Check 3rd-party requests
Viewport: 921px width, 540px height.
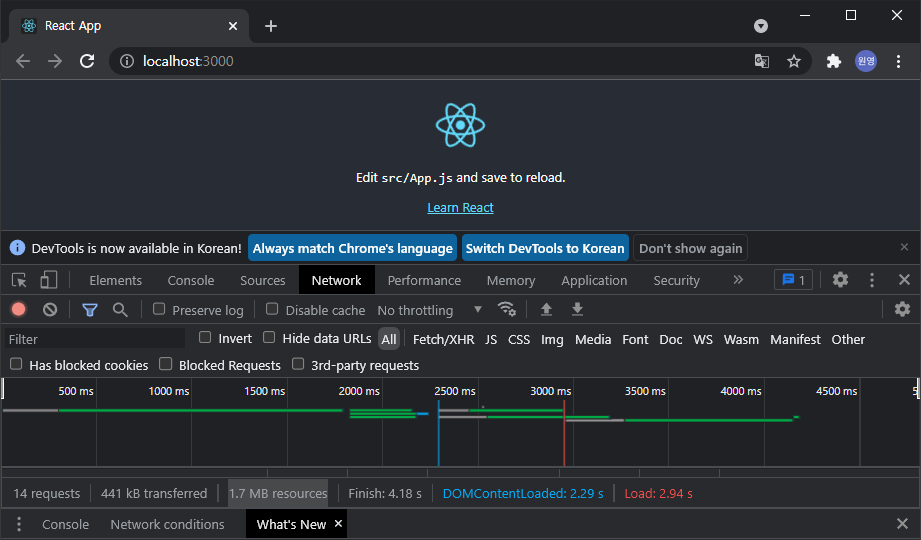[x=298, y=364]
